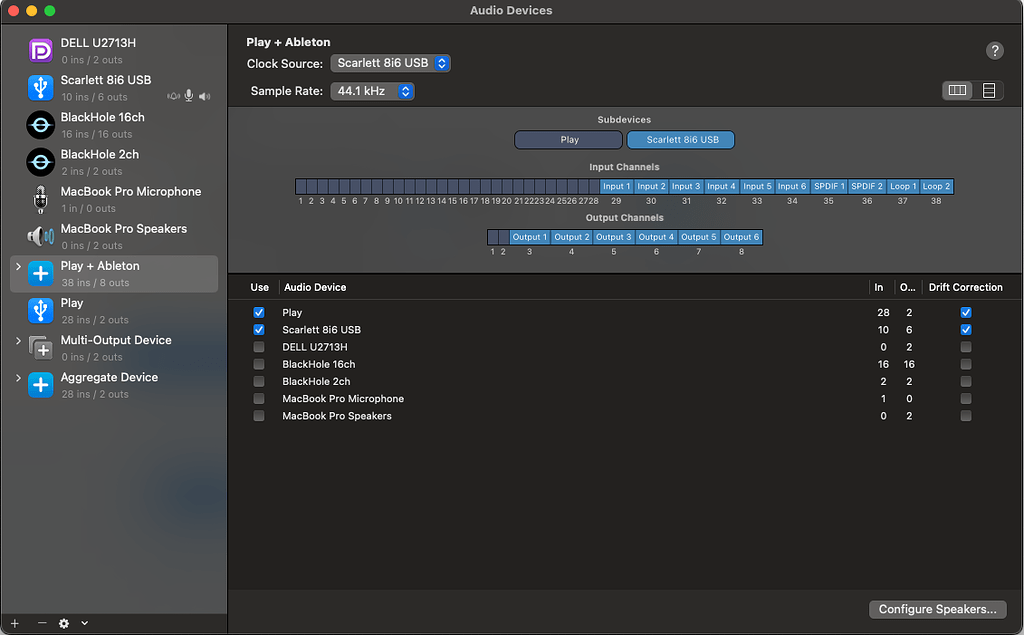Enable Drift Correction for DELL U2713H
The image size is (1024, 635).
[x=966, y=347]
